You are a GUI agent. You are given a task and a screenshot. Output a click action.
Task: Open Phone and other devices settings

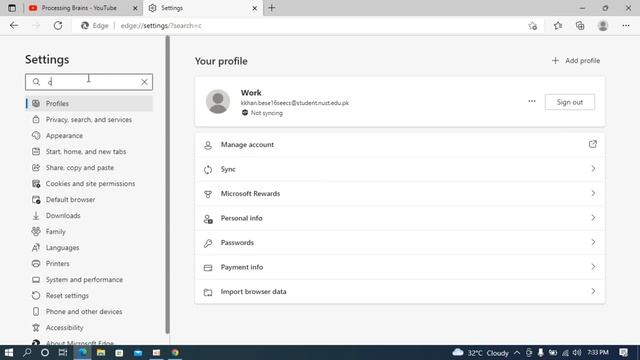click(89, 311)
